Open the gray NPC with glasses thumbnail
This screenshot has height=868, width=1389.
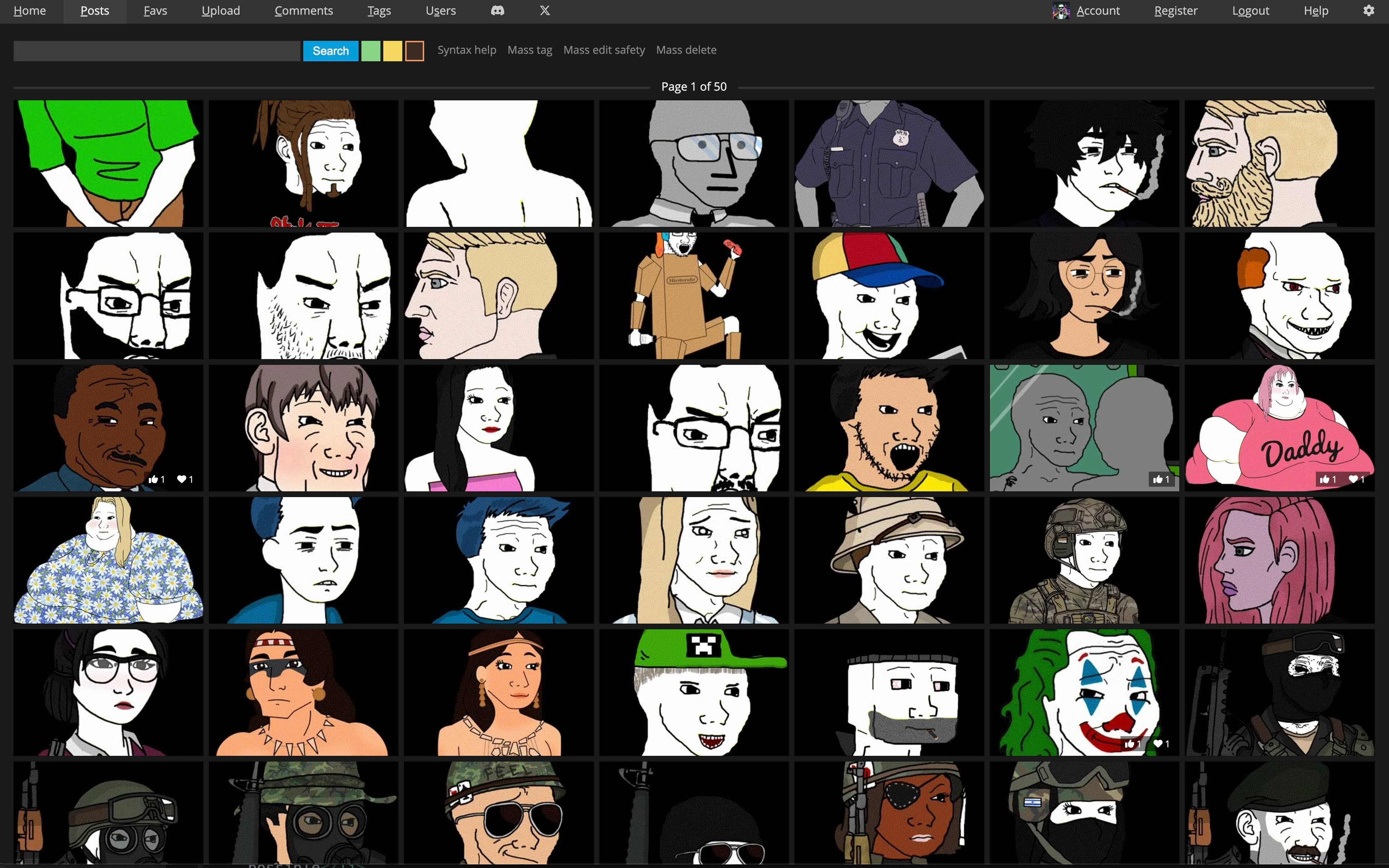tap(694, 164)
